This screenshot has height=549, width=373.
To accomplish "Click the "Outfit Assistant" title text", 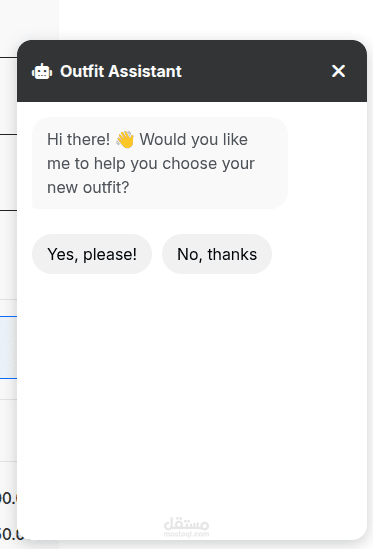I will pyautogui.click(x=121, y=71).
